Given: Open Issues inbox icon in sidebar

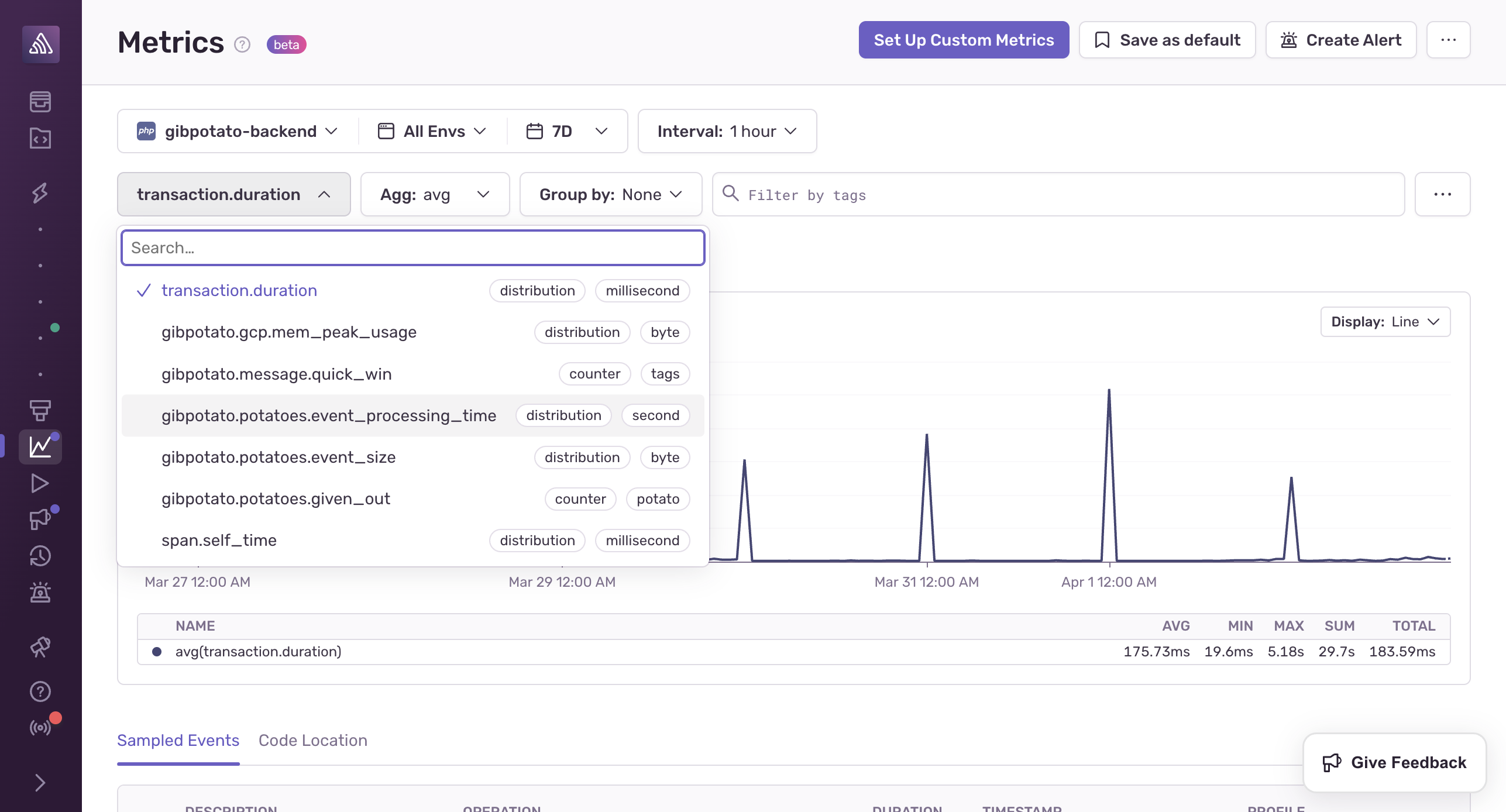Looking at the screenshot, I should coord(40,102).
